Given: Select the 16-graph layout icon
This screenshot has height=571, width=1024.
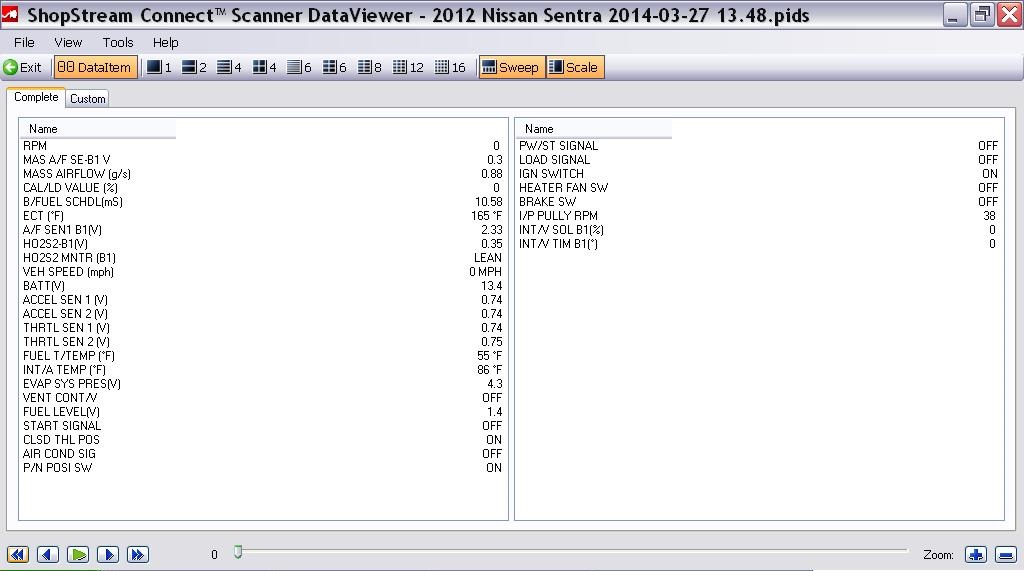Looking at the screenshot, I should point(450,67).
